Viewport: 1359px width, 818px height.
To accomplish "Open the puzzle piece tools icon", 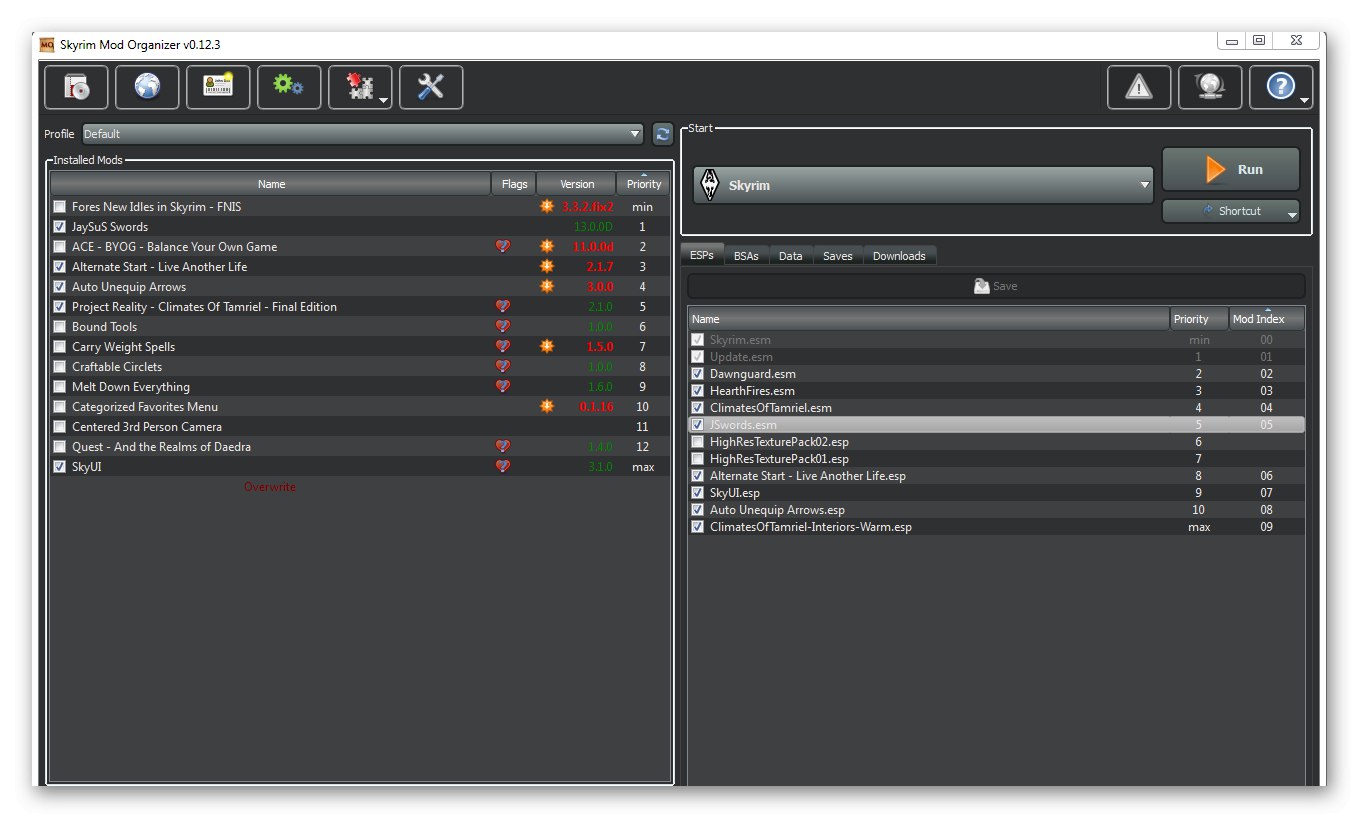I will pos(360,87).
